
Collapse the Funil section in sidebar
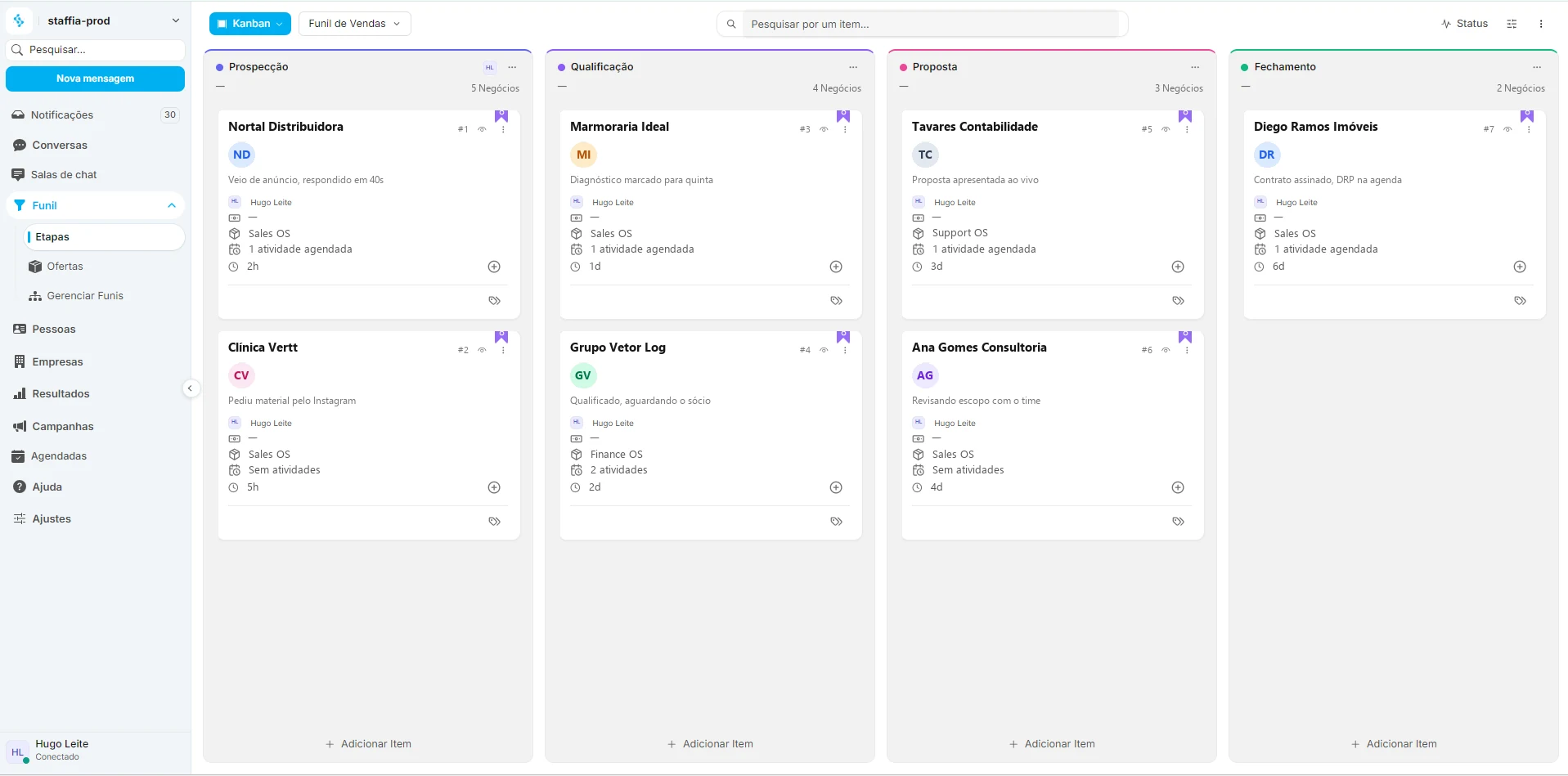point(172,205)
